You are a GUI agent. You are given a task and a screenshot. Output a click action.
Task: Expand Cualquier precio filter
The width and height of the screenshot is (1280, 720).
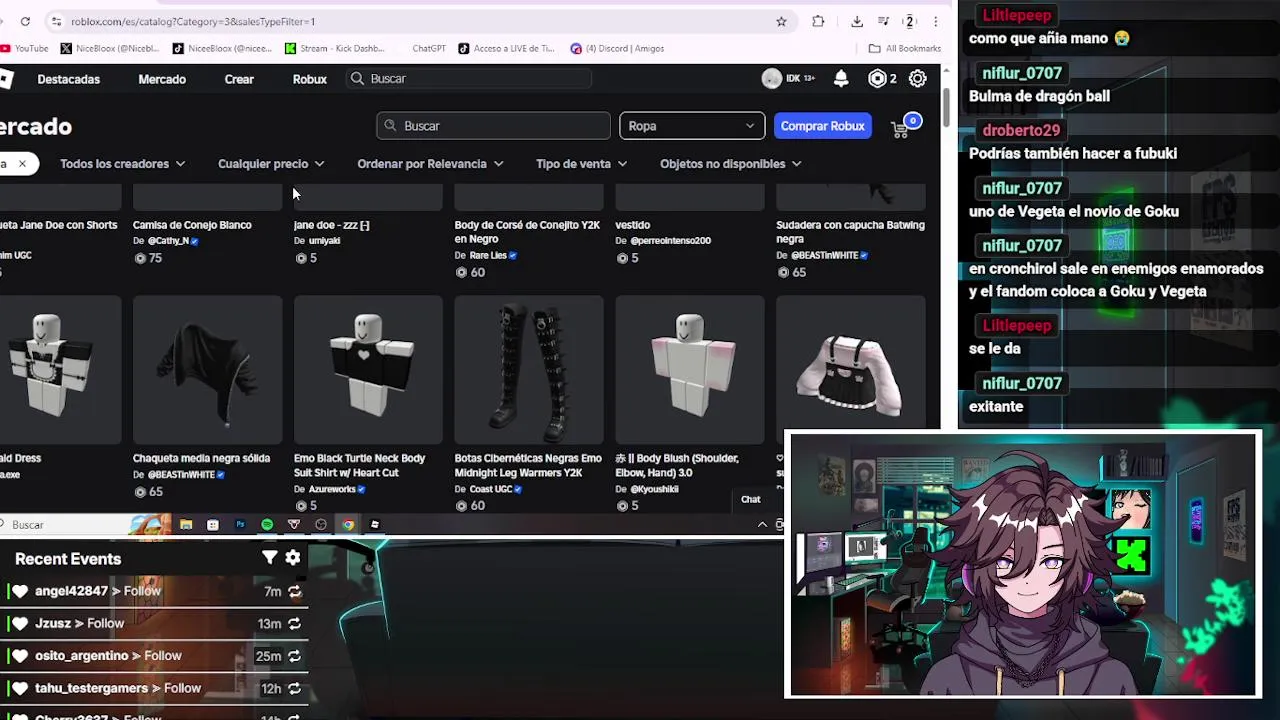coord(271,164)
